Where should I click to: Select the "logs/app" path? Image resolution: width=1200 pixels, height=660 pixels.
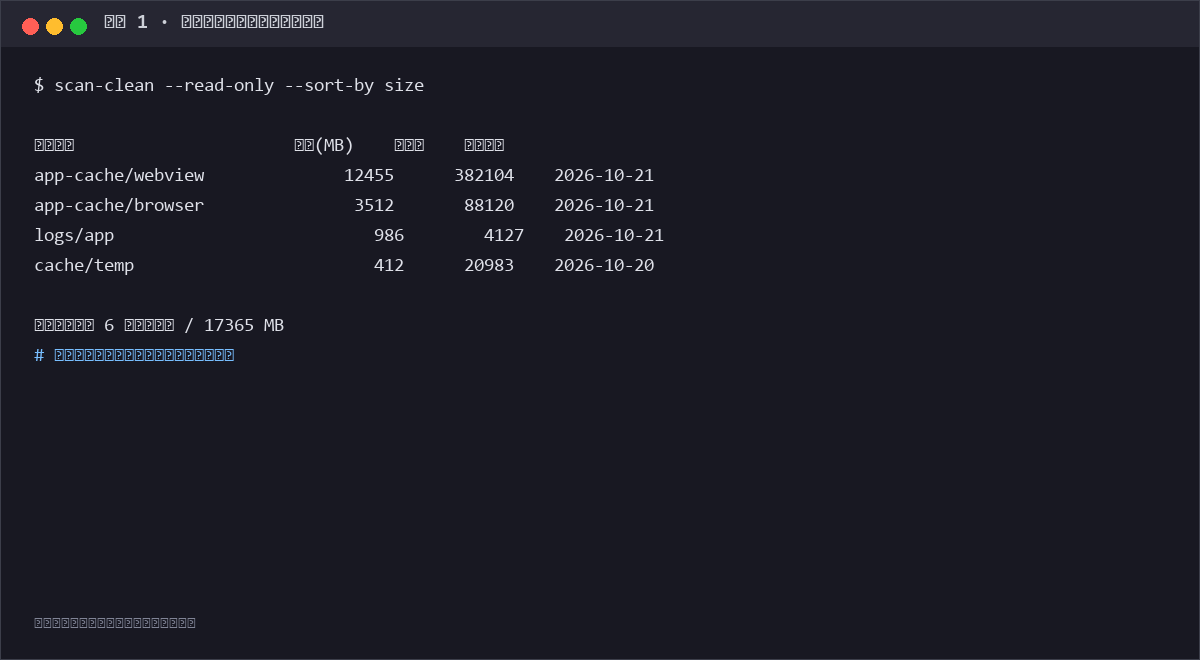pos(74,235)
